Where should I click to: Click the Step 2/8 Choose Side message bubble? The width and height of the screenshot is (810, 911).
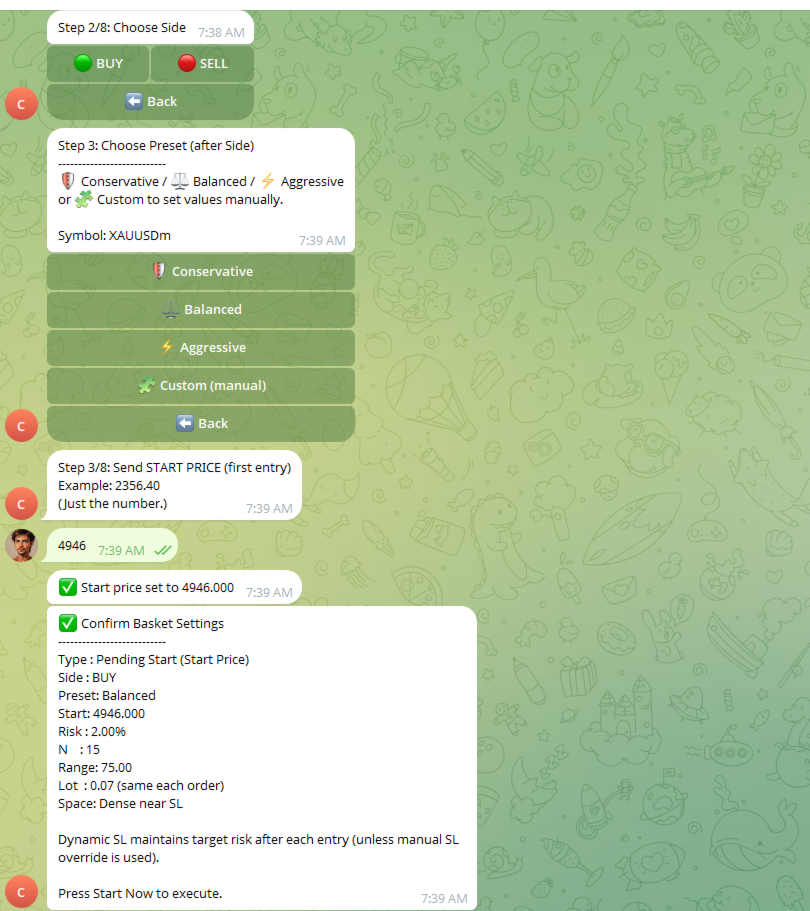150,27
